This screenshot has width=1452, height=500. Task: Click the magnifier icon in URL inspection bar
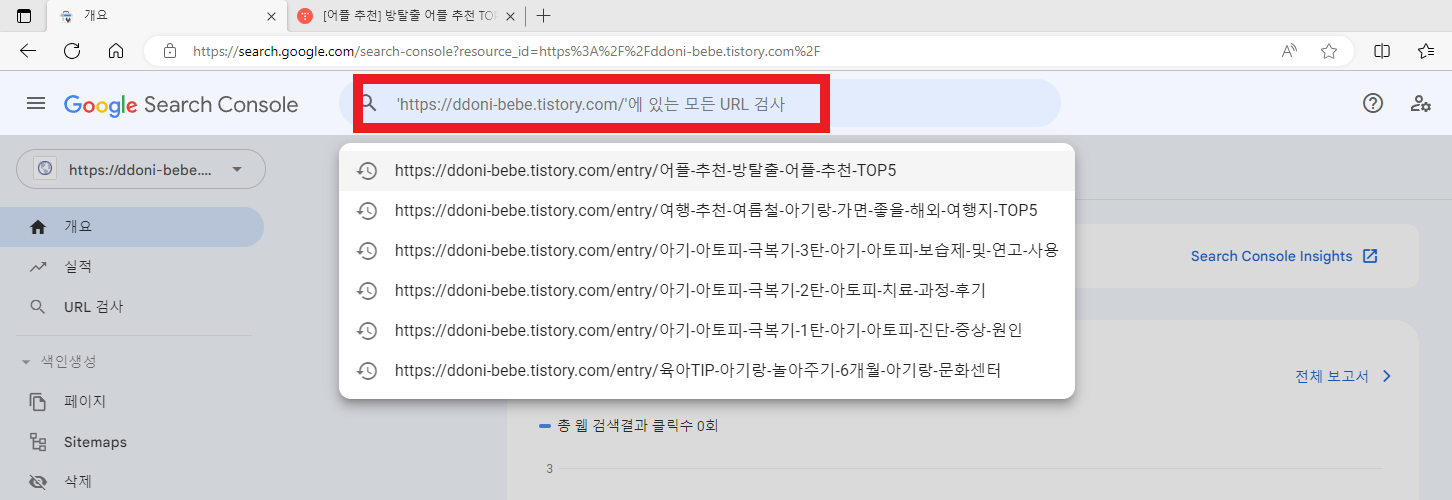click(x=369, y=103)
